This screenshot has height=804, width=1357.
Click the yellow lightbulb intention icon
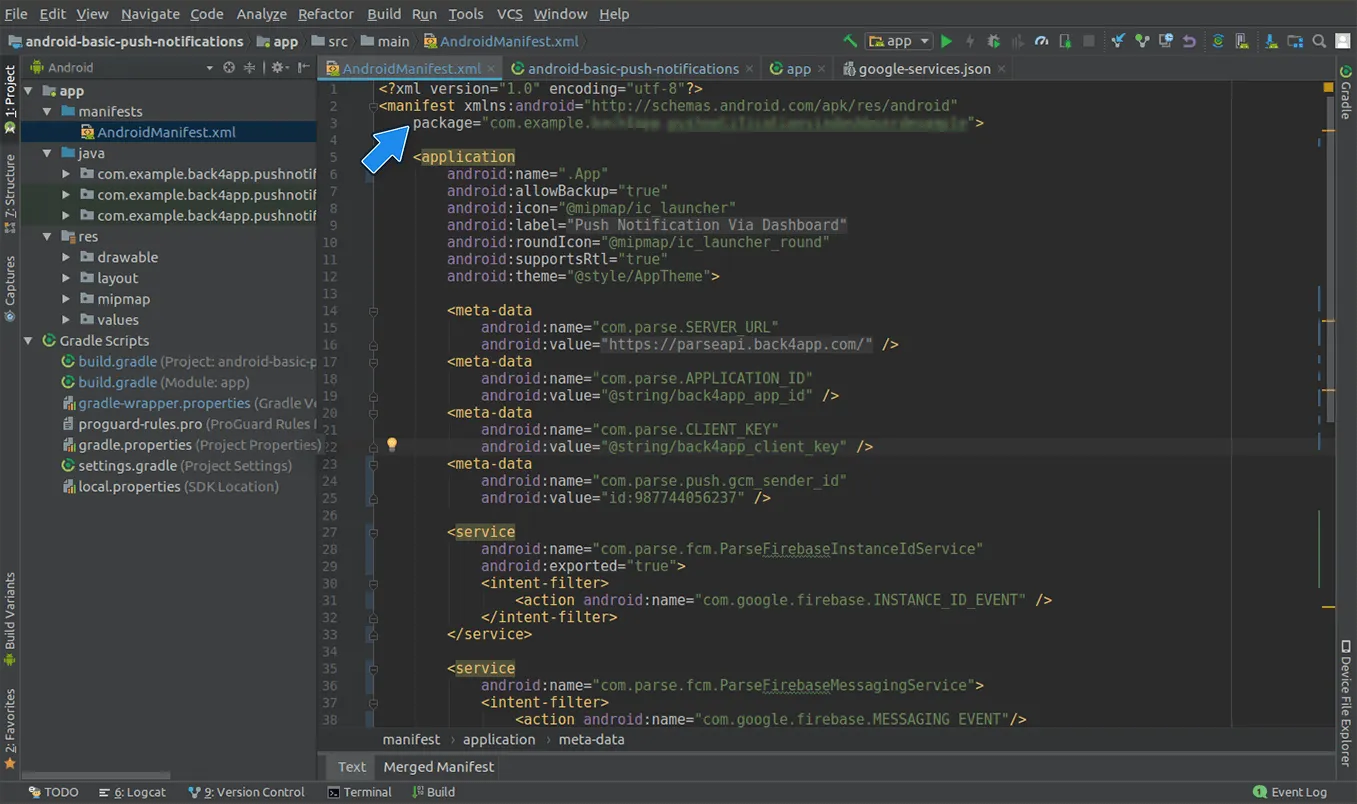pyautogui.click(x=392, y=445)
